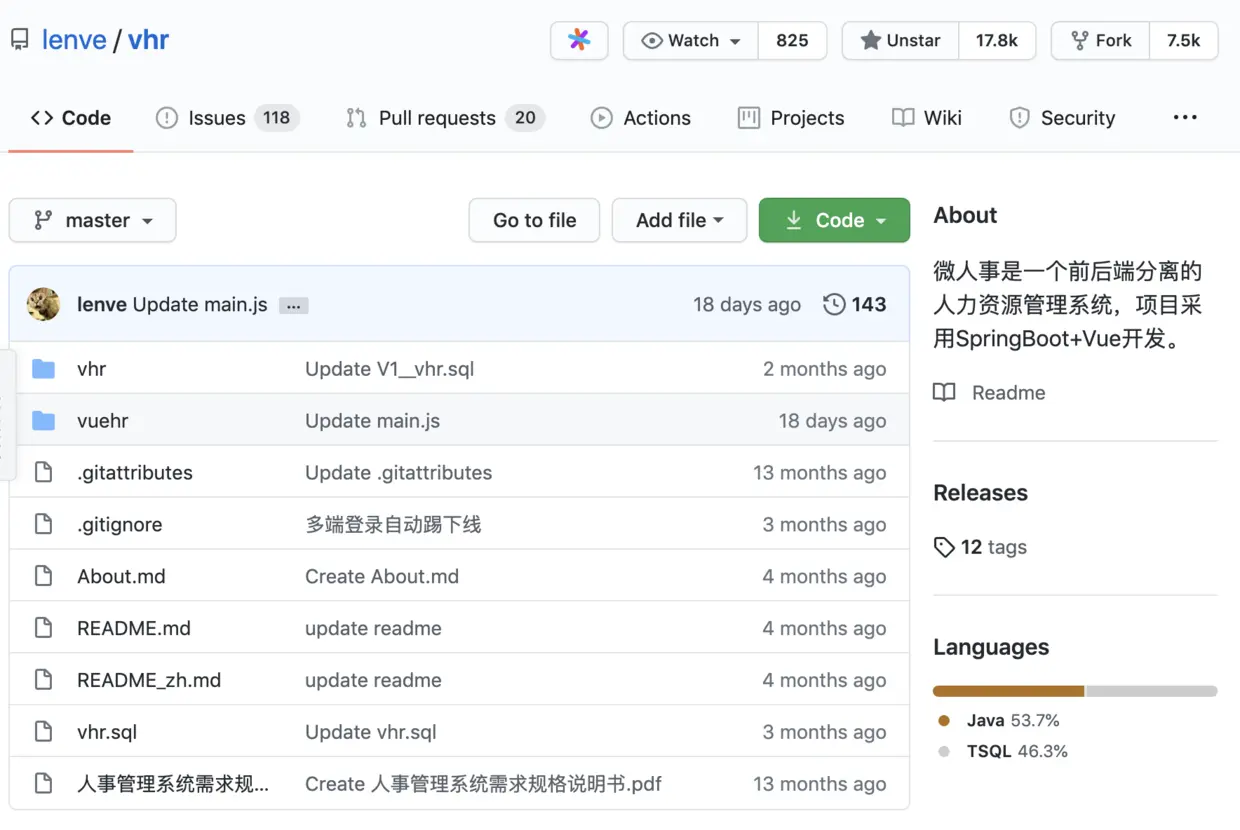Open the vhr folder
Viewport: 1240px width, 830px height.
(91, 369)
